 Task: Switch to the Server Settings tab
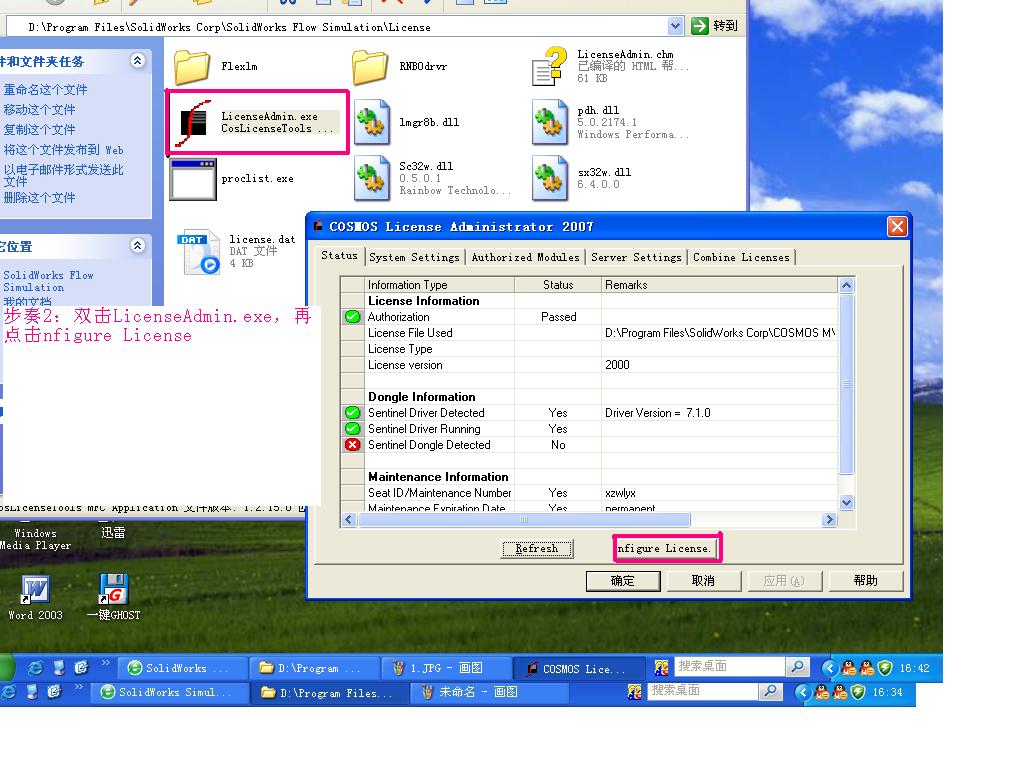637,257
